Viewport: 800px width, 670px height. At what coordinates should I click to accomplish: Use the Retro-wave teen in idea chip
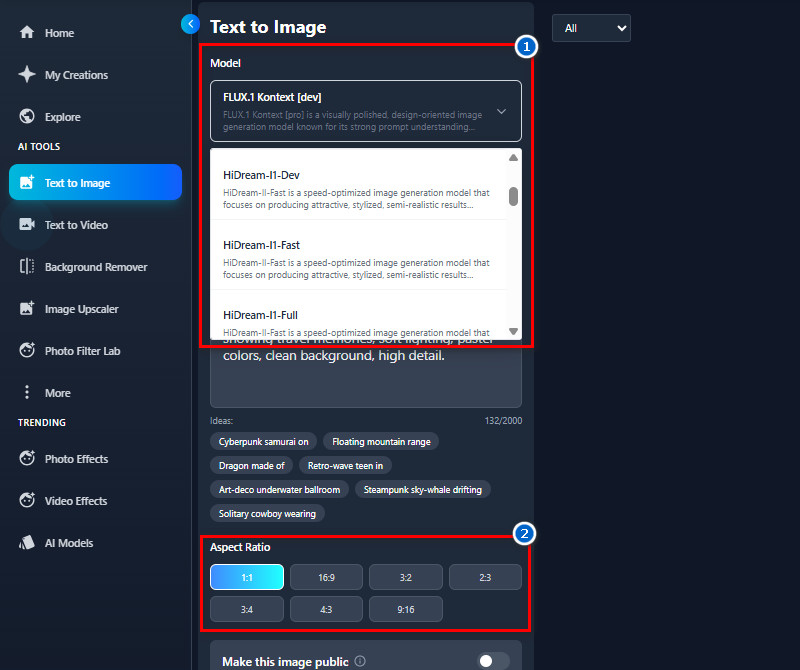tap(345, 465)
